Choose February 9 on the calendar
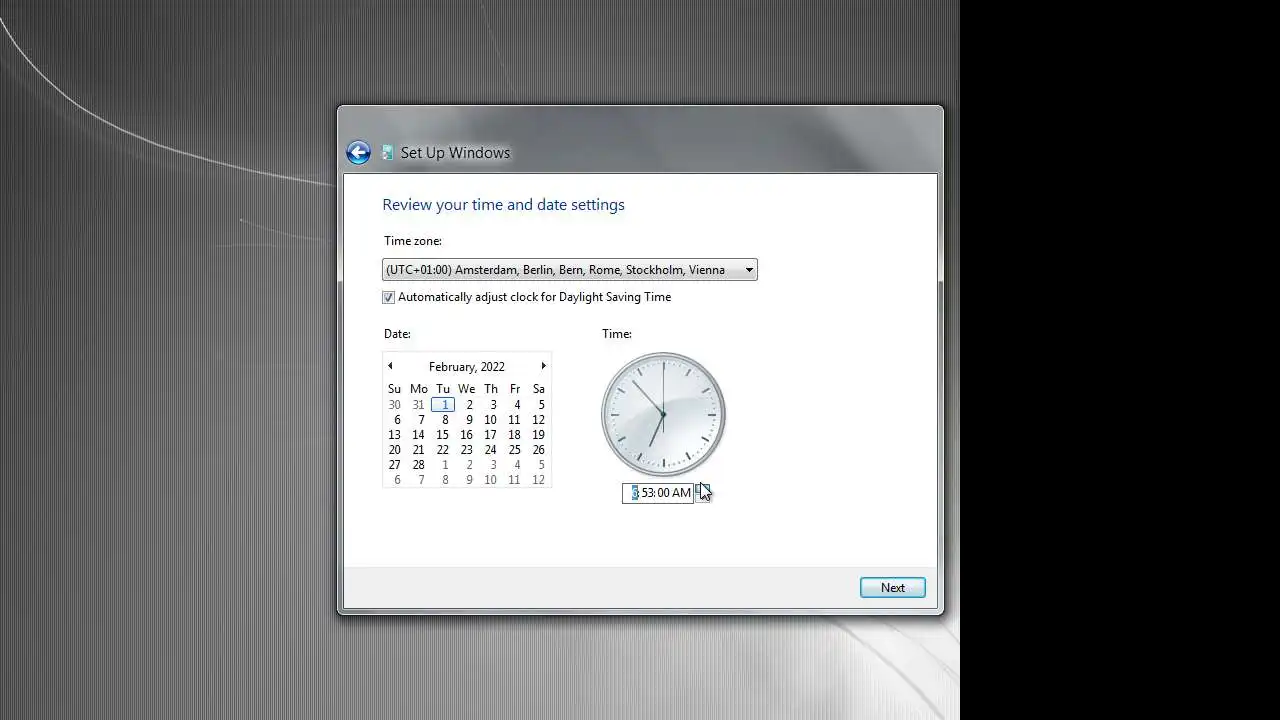The height and width of the screenshot is (720, 1280). 467,420
